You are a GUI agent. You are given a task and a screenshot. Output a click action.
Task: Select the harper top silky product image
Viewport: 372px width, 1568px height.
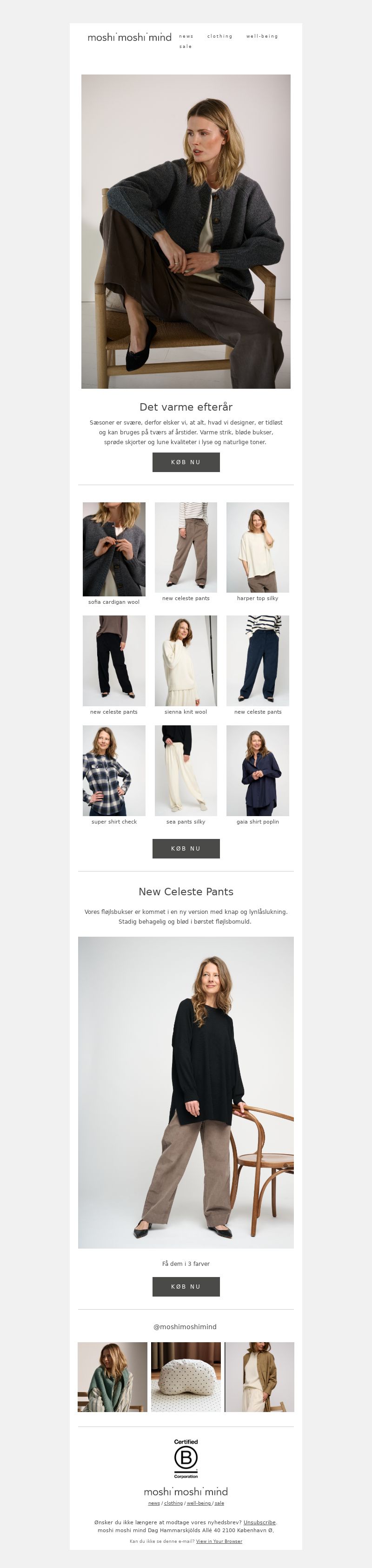point(258,547)
